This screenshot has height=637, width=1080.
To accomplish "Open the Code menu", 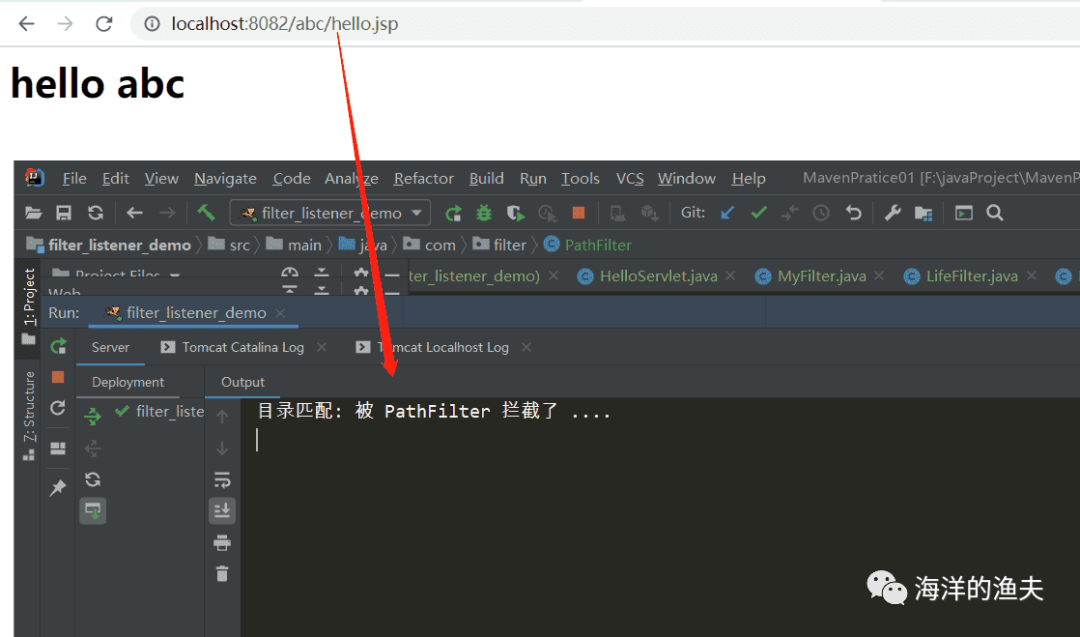I will pos(291,178).
